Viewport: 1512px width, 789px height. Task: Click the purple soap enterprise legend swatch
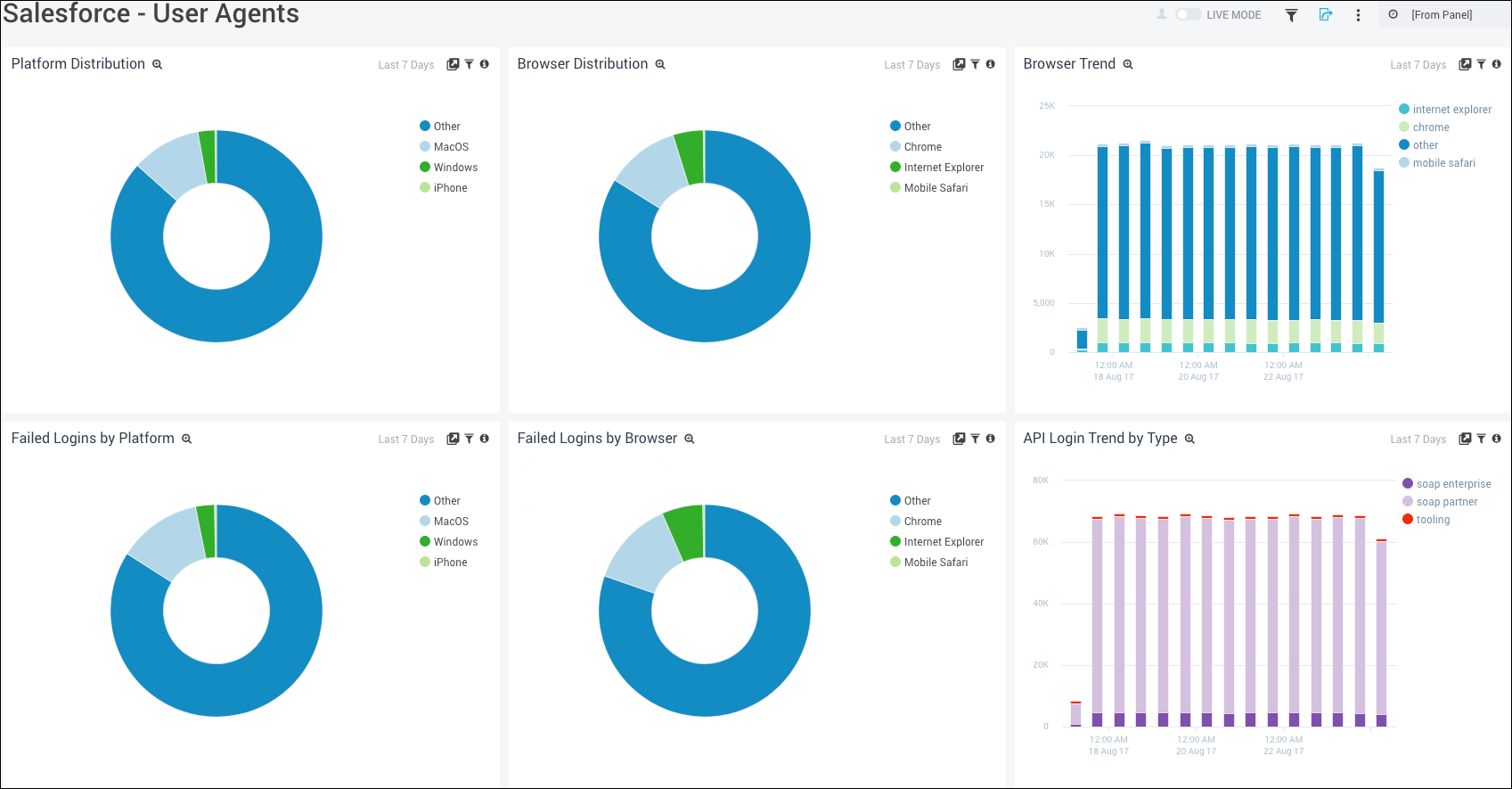pyautogui.click(x=1408, y=484)
